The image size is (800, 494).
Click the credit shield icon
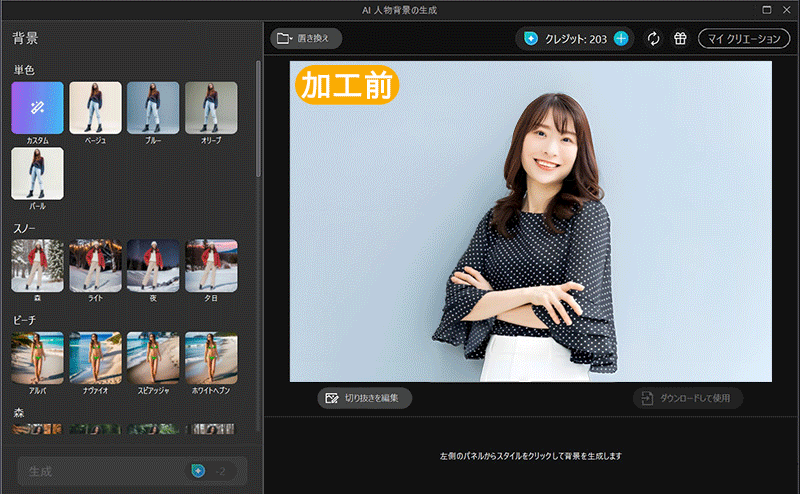(531, 38)
